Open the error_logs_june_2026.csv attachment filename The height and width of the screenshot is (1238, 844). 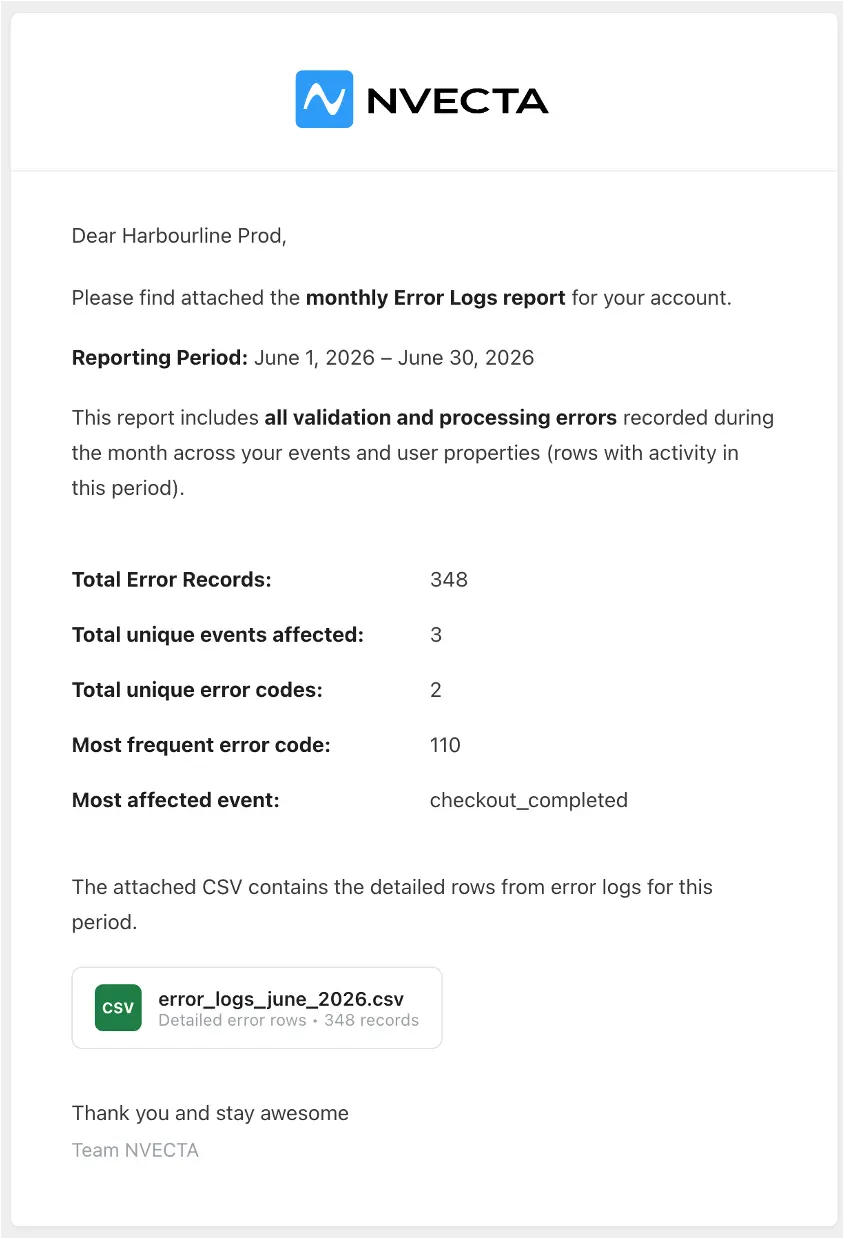(281, 998)
